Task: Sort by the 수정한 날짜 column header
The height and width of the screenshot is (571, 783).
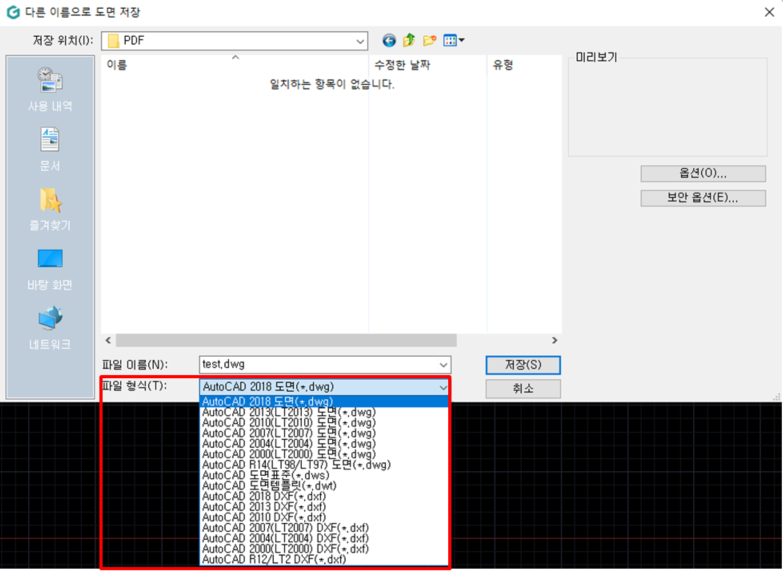Action: pyautogui.click(x=428, y=65)
